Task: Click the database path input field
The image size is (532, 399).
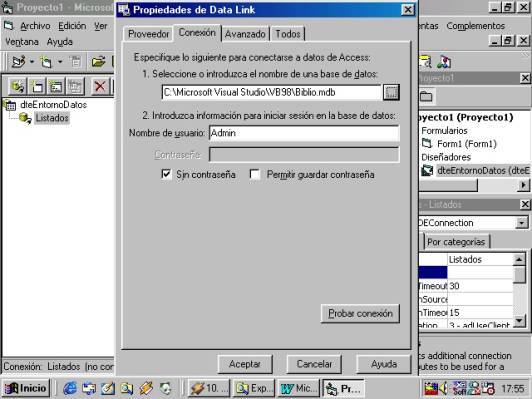Action: click(271, 92)
